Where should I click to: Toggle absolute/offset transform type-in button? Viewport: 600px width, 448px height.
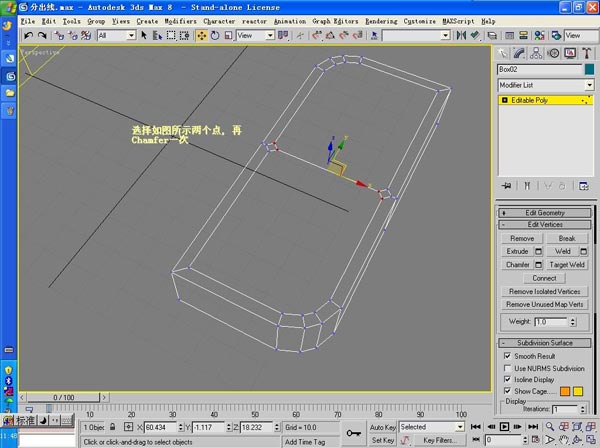tap(129, 427)
